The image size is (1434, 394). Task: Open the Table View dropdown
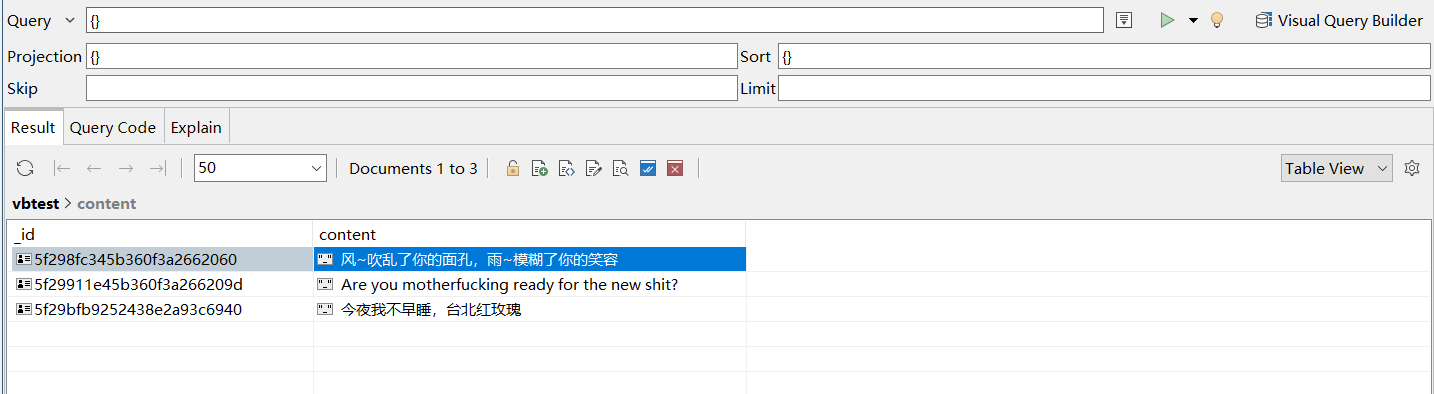click(x=1336, y=168)
